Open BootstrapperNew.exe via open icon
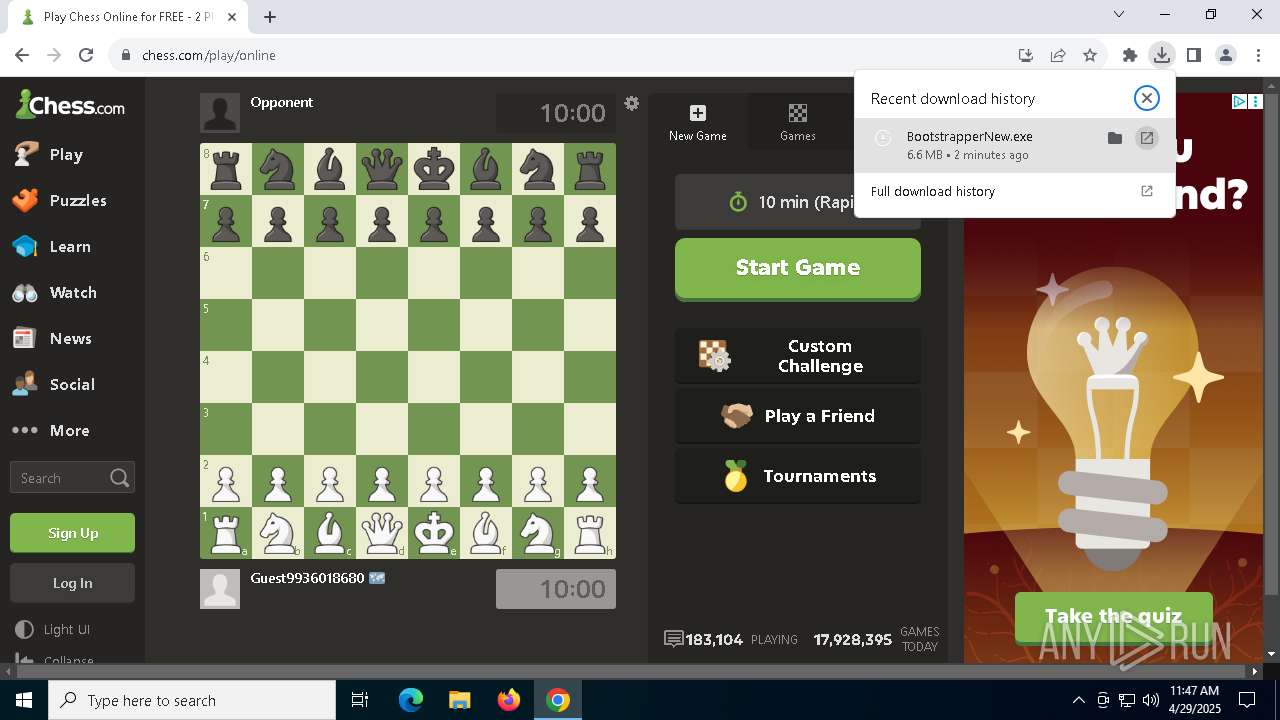This screenshot has width=1280, height=720. click(x=1147, y=138)
